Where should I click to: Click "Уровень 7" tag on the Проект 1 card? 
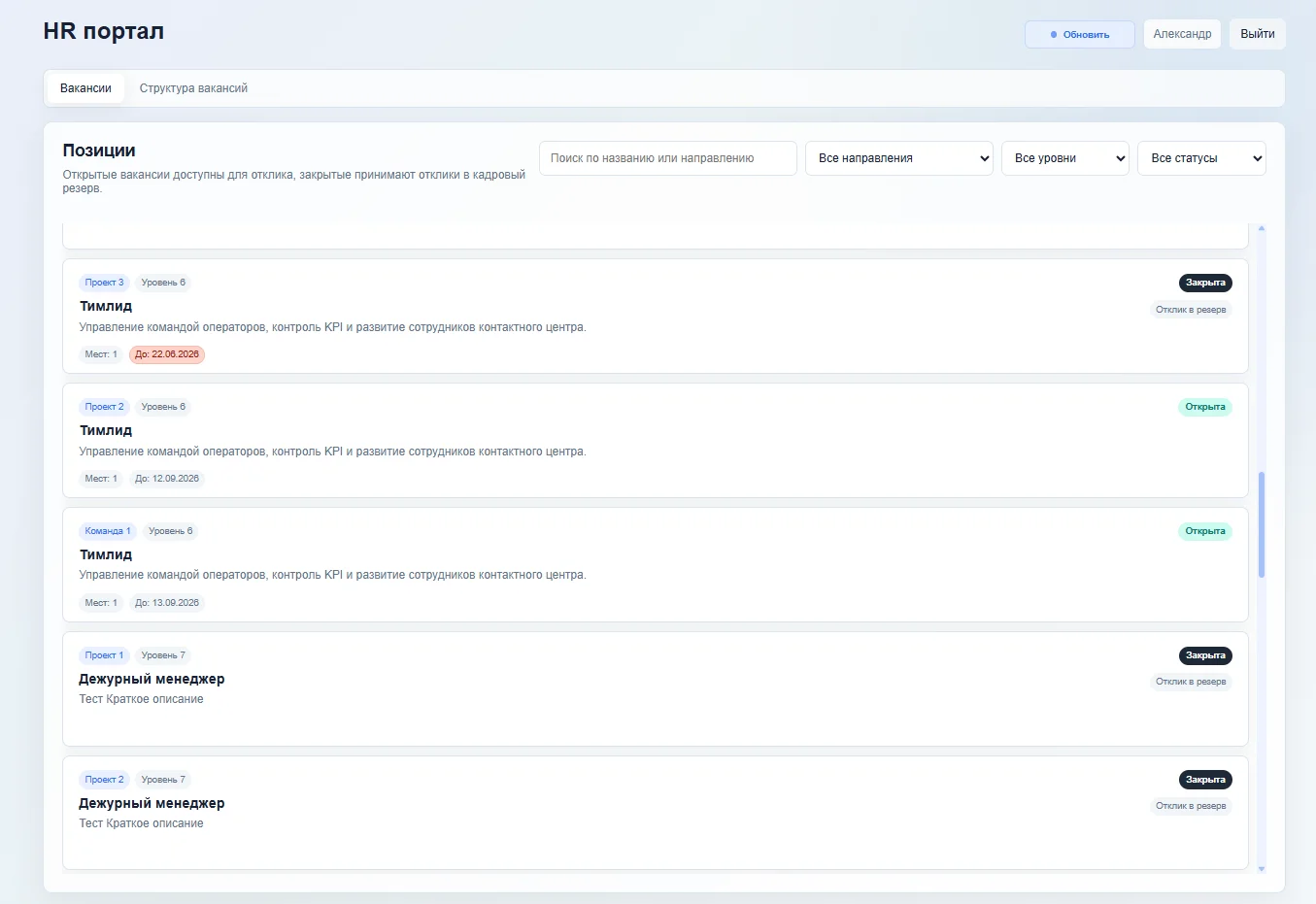coord(163,655)
